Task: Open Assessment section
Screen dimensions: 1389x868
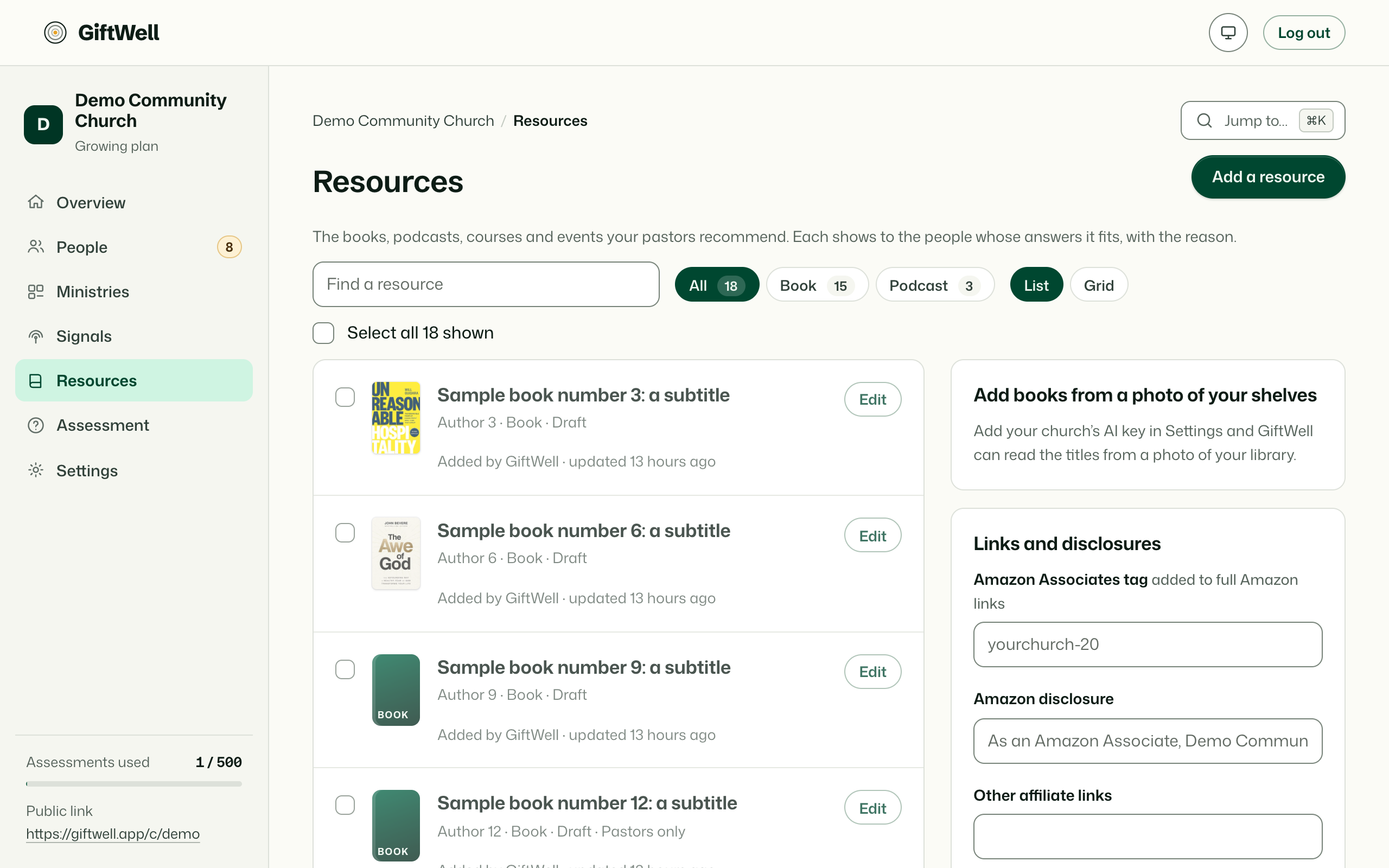Action: pos(133,425)
